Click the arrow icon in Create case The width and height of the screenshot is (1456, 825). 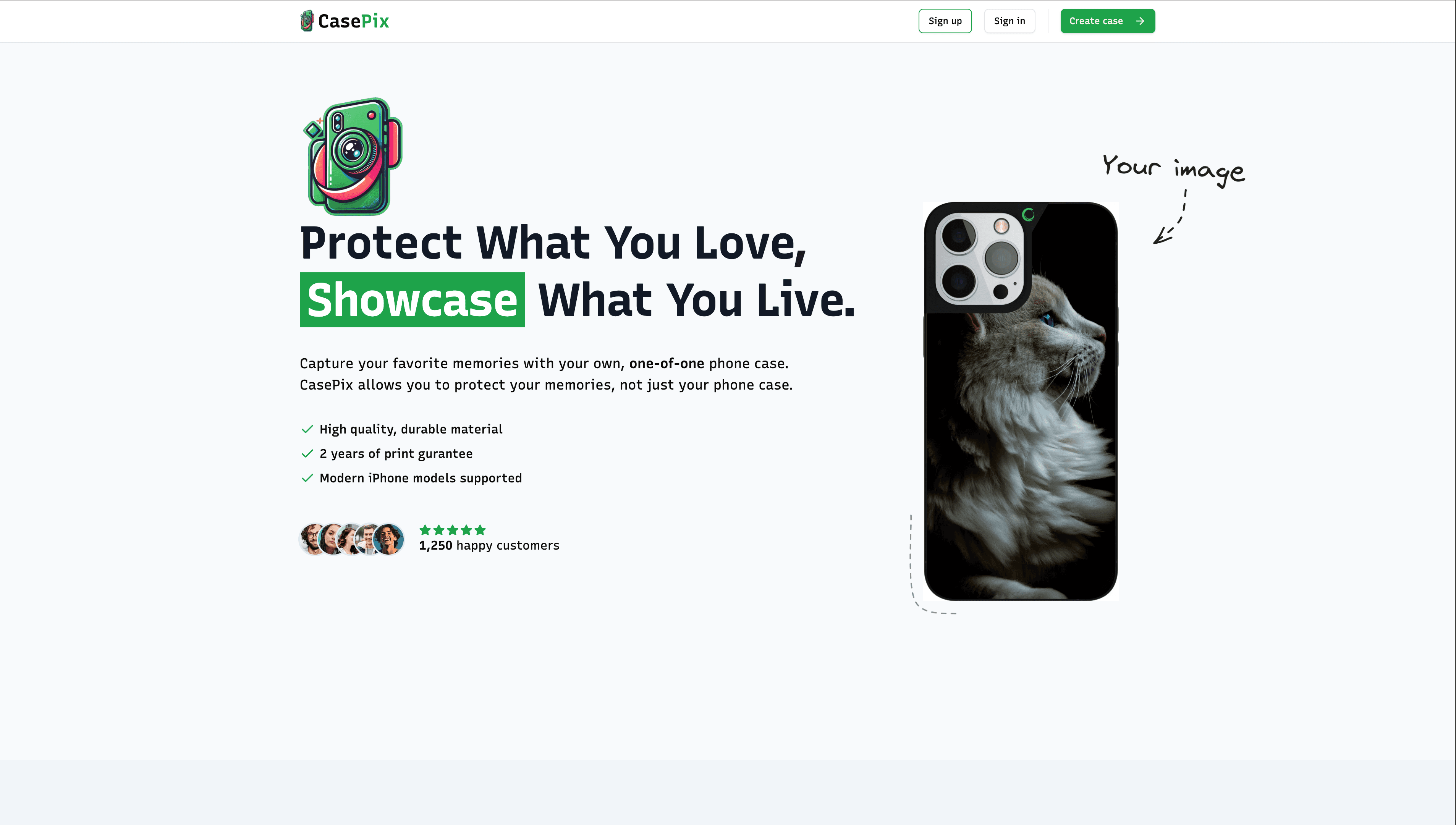pos(1140,21)
